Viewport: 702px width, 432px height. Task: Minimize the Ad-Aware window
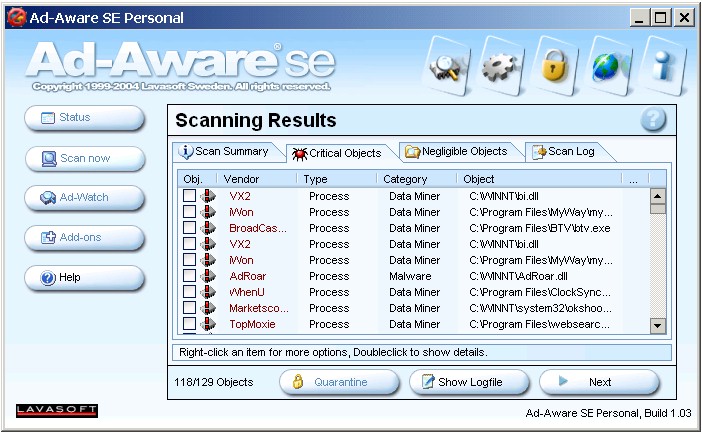point(639,18)
